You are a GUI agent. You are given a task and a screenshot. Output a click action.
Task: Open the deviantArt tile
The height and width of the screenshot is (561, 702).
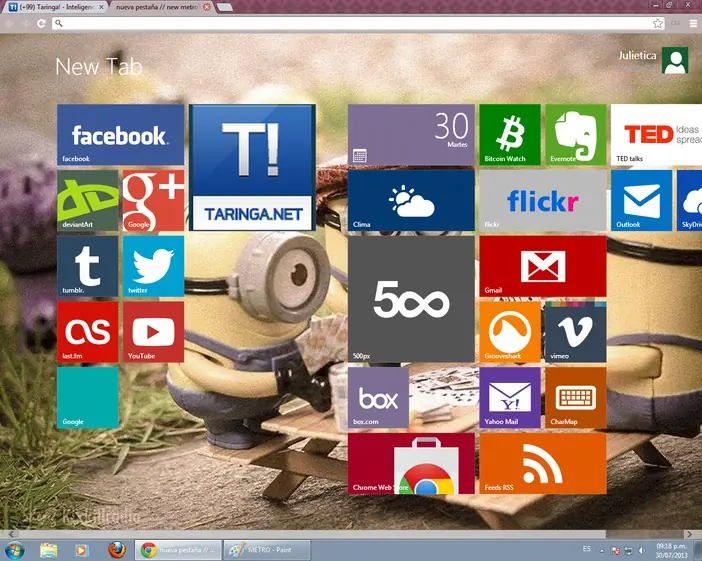click(x=88, y=200)
